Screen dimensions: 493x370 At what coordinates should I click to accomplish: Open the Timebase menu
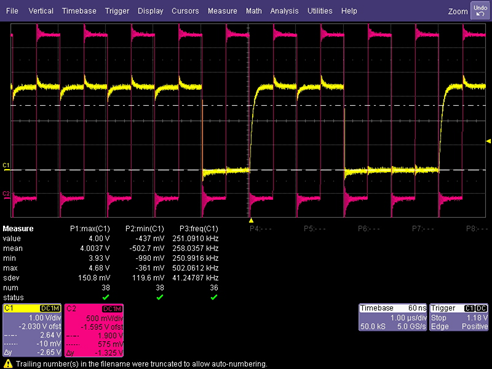pos(79,11)
